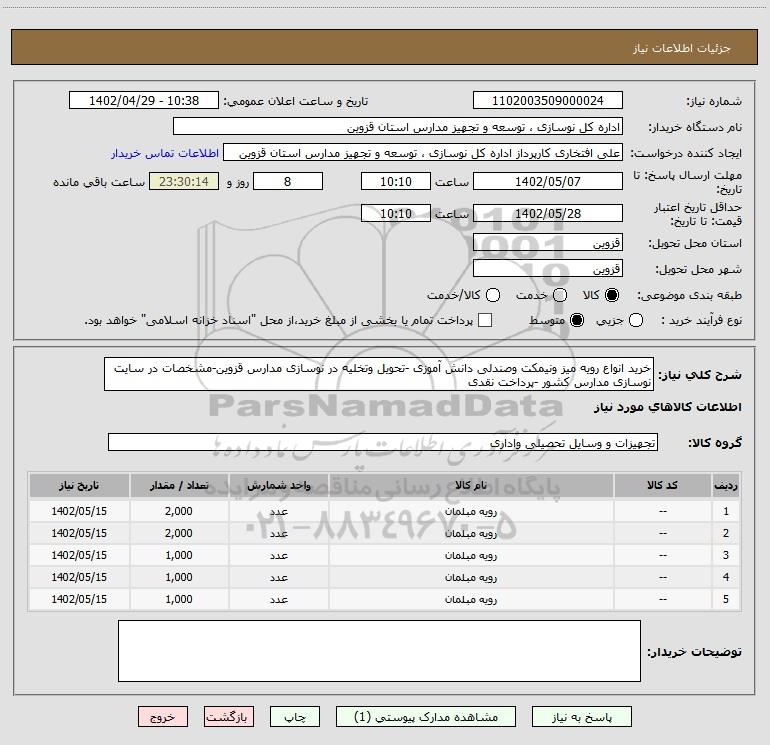Click row 3 unit عدد
Image resolution: width=770 pixels, height=745 pixels.
(278, 555)
